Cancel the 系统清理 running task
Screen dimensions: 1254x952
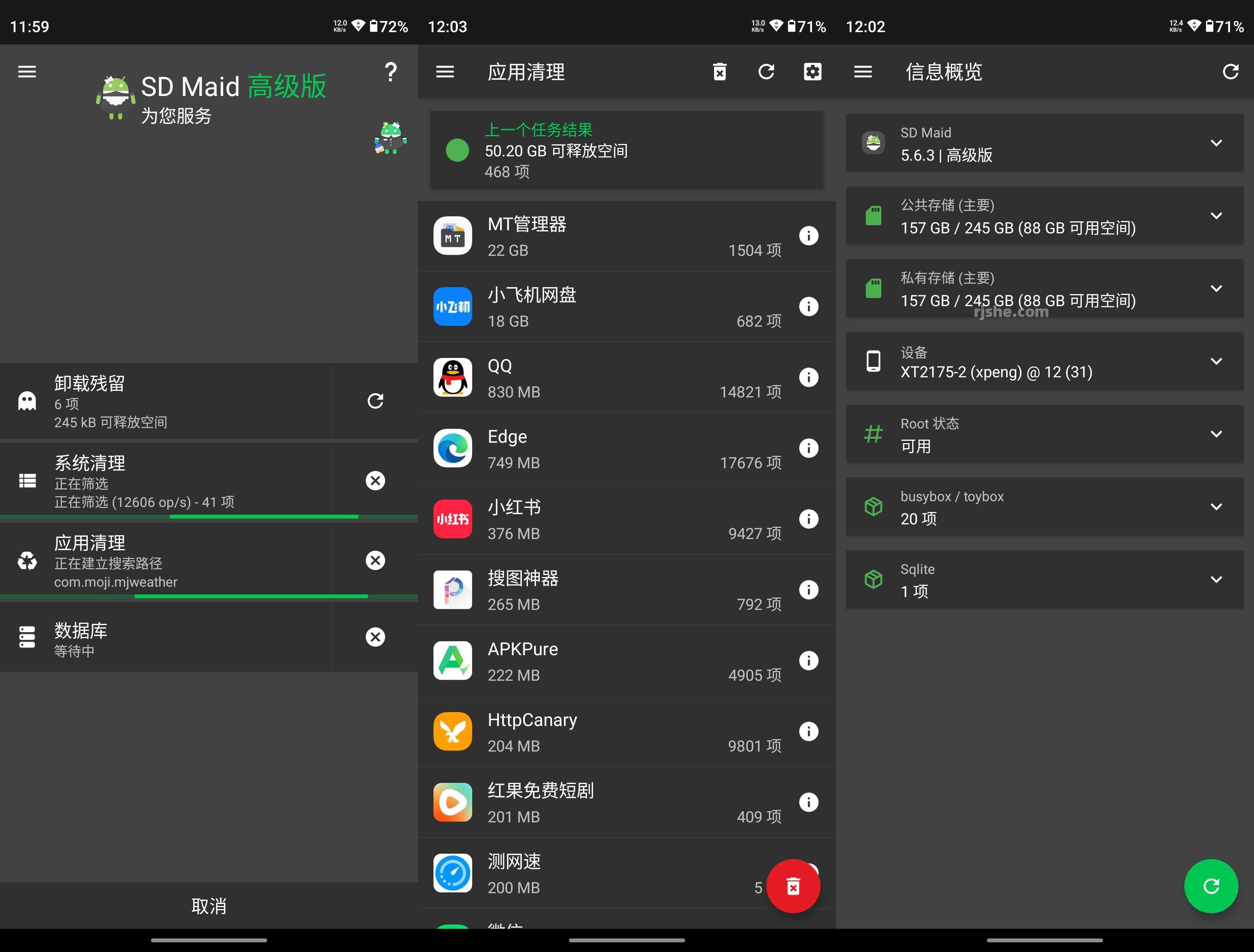pos(375,481)
